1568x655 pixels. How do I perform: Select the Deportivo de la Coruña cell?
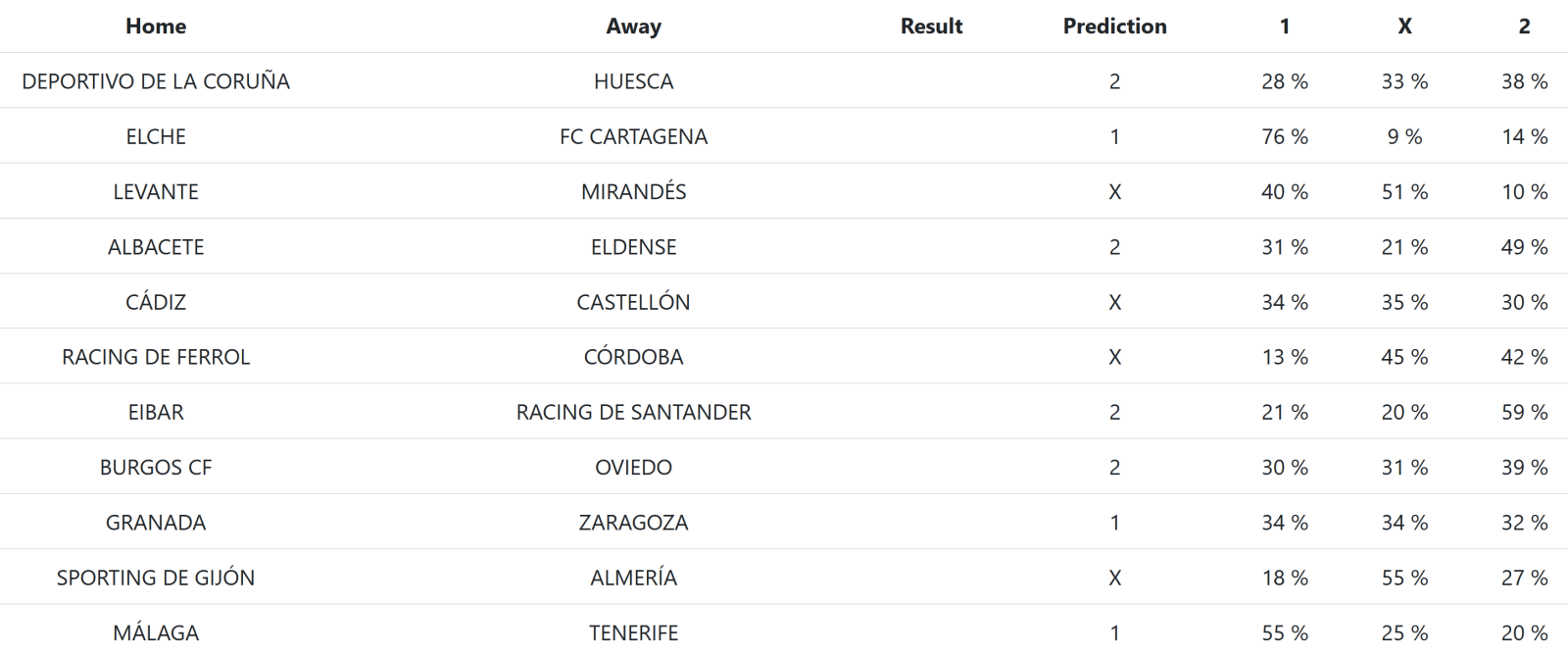(156, 81)
